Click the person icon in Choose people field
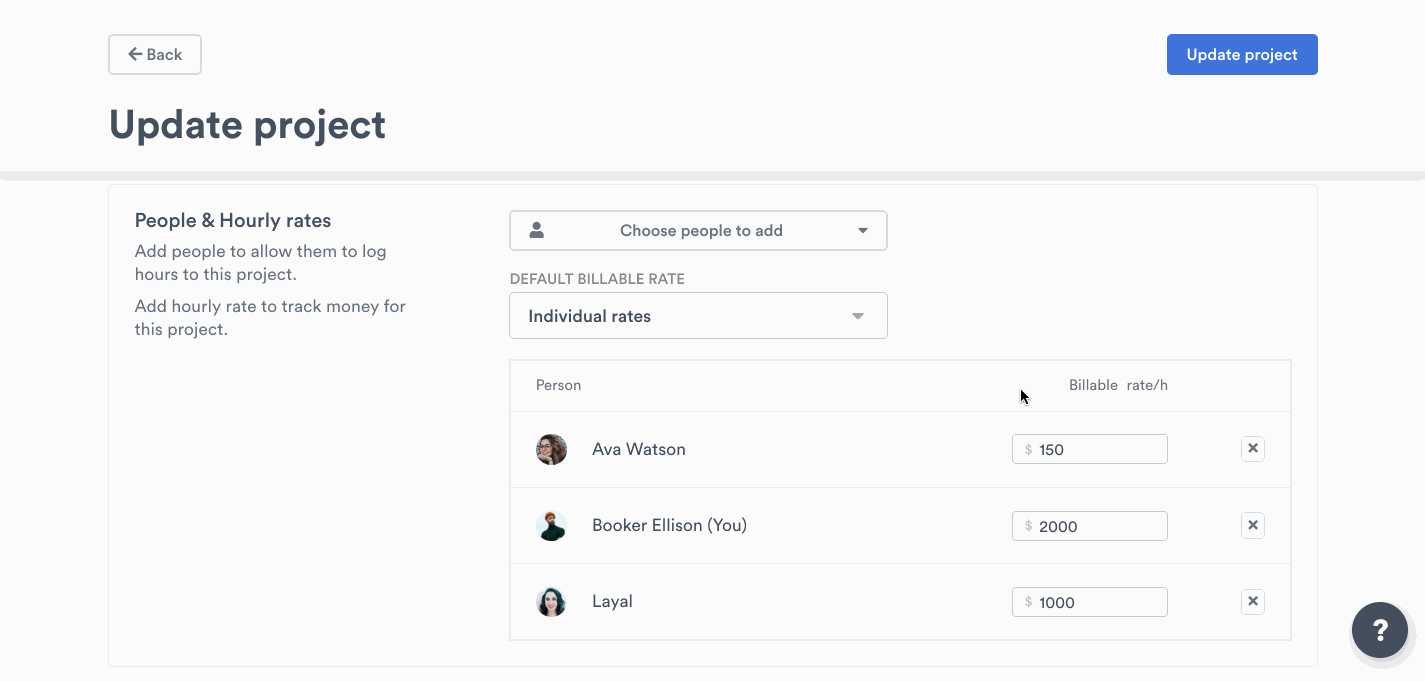1425x681 pixels. [536, 230]
